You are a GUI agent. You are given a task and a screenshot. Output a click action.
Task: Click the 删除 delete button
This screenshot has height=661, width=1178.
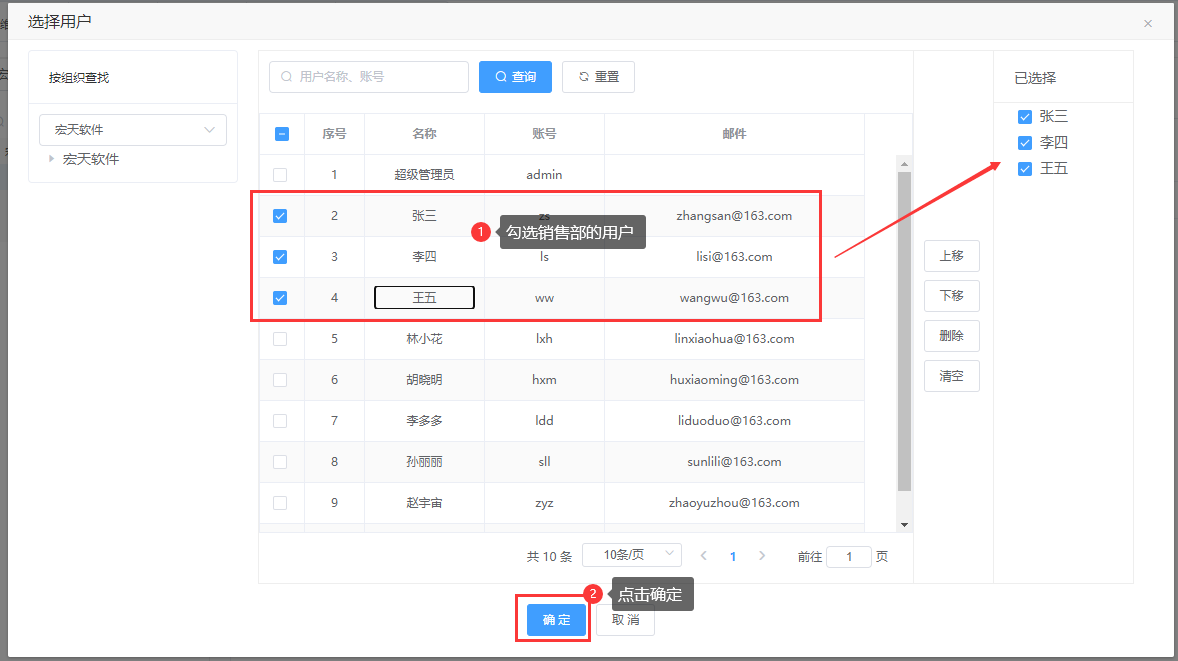(x=951, y=336)
